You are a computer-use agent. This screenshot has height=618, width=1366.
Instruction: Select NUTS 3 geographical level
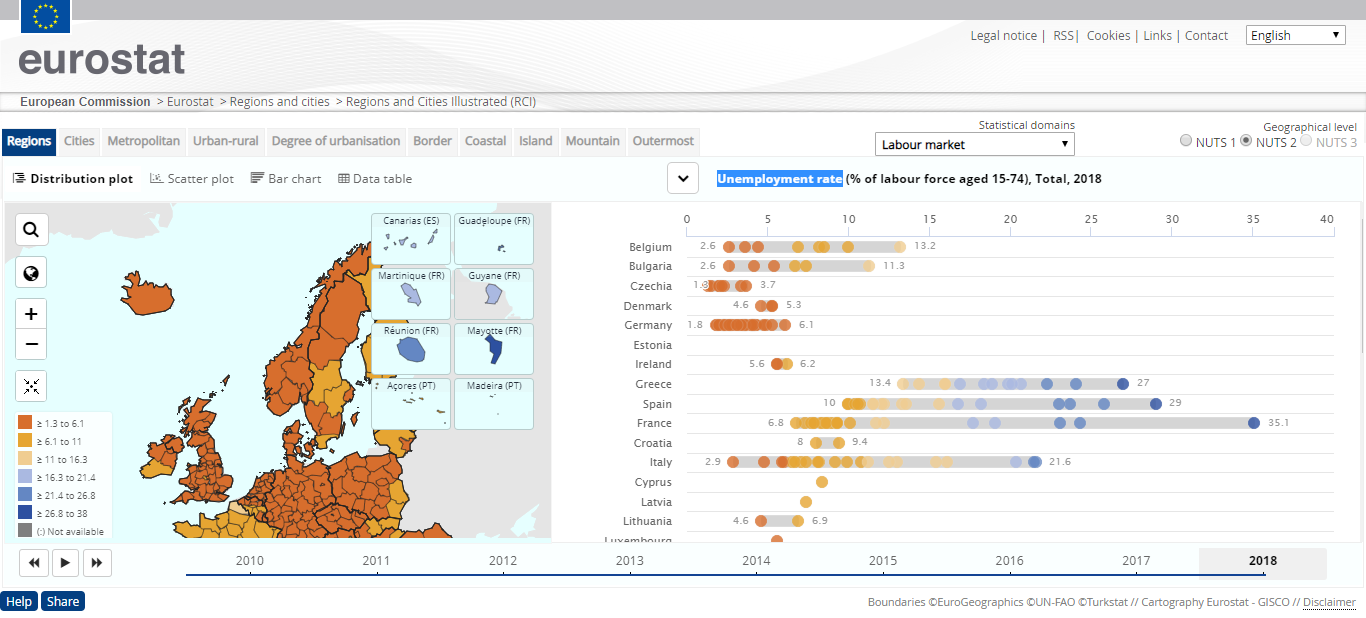pyautogui.click(x=1306, y=142)
